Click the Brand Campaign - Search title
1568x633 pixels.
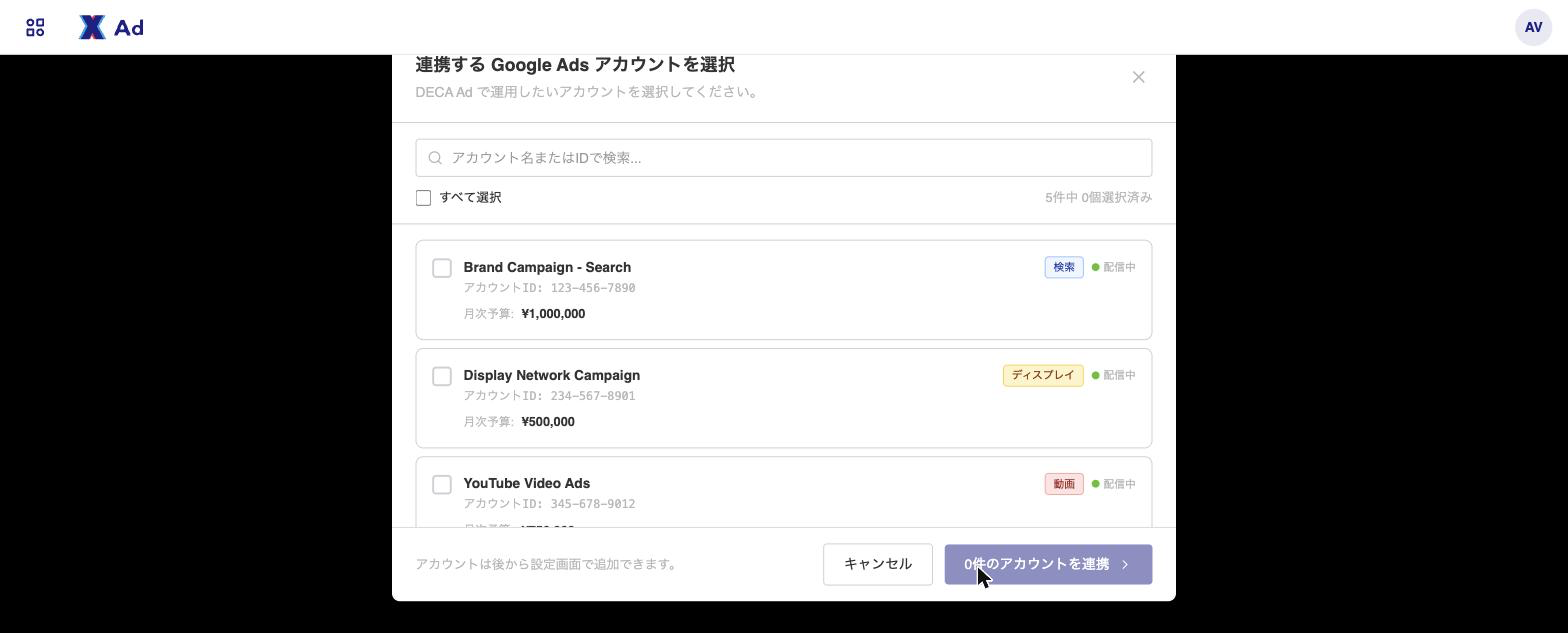(x=547, y=267)
